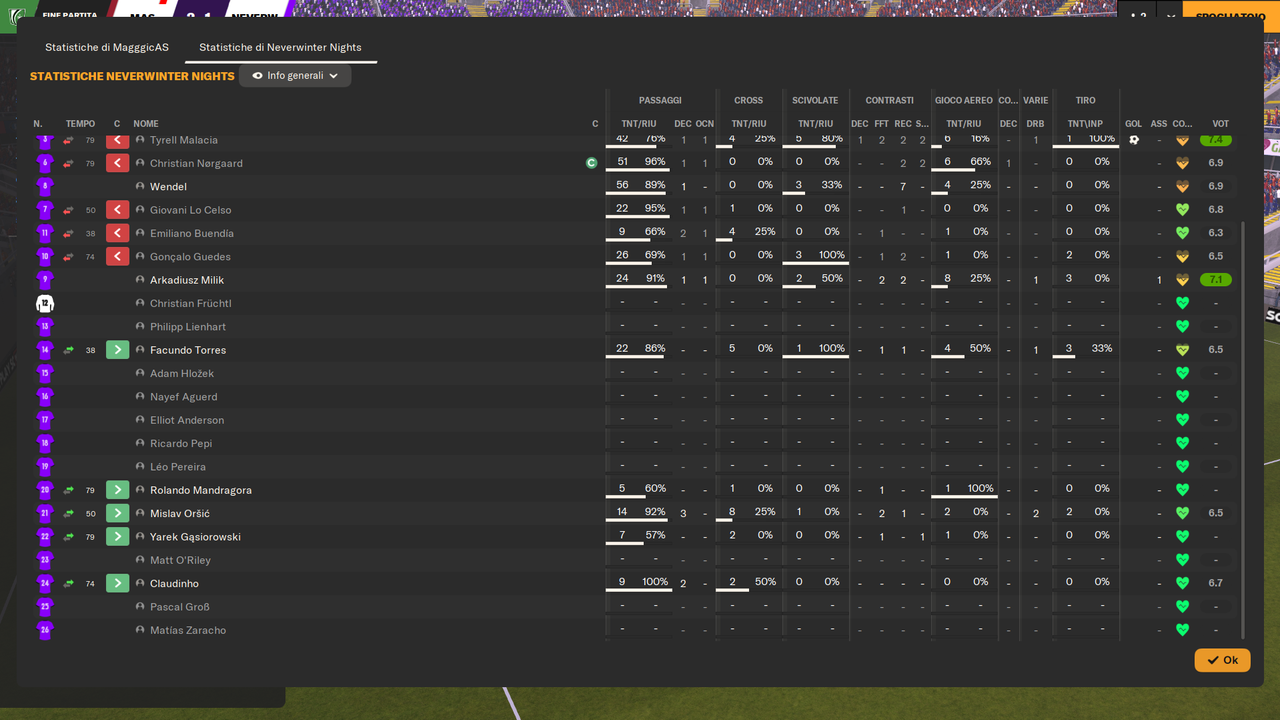The image size is (1280, 720).
Task: Confirm with the Ok button
Action: click(1222, 660)
